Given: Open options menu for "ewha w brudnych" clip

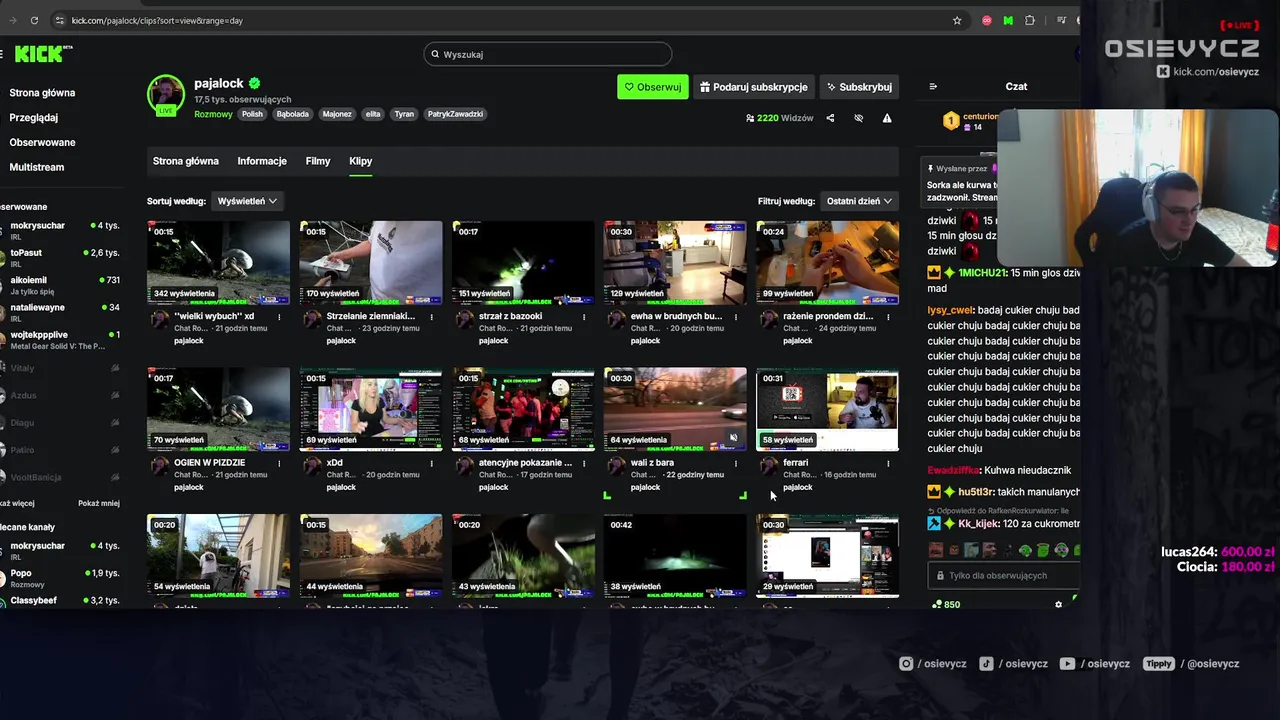Looking at the screenshot, I should click(x=736, y=317).
